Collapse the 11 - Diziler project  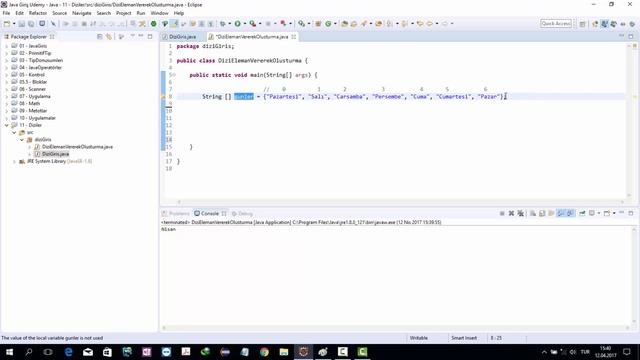coord(7,125)
